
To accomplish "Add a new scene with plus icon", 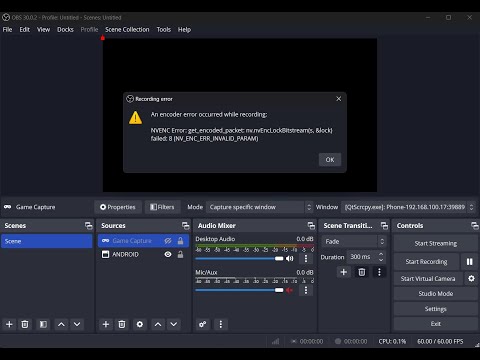I will click(9, 324).
